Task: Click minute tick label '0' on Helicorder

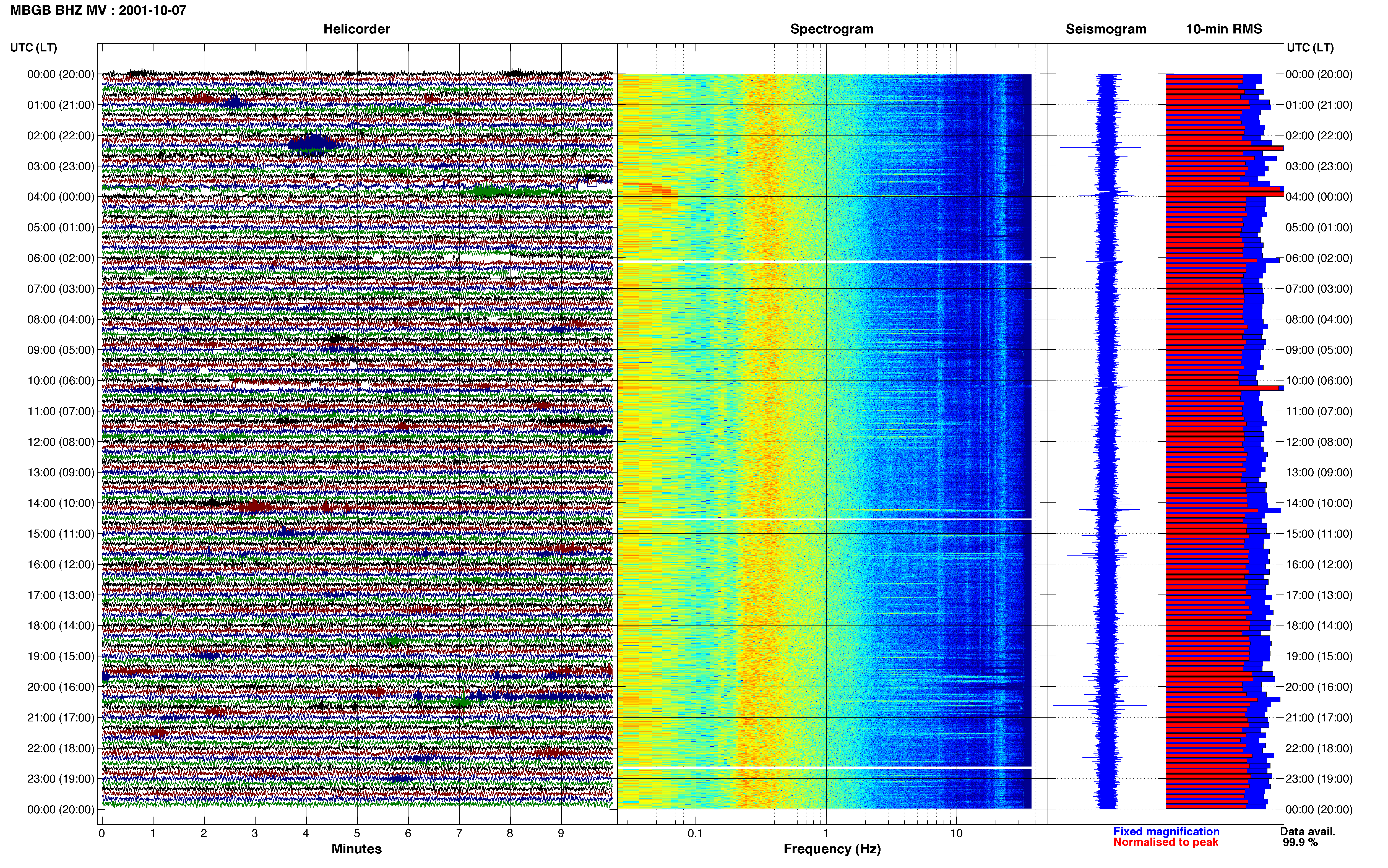Action: [x=101, y=833]
